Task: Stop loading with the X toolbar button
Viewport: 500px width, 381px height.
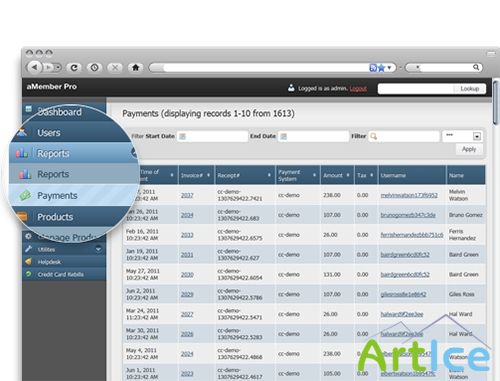Action: pos(115,68)
